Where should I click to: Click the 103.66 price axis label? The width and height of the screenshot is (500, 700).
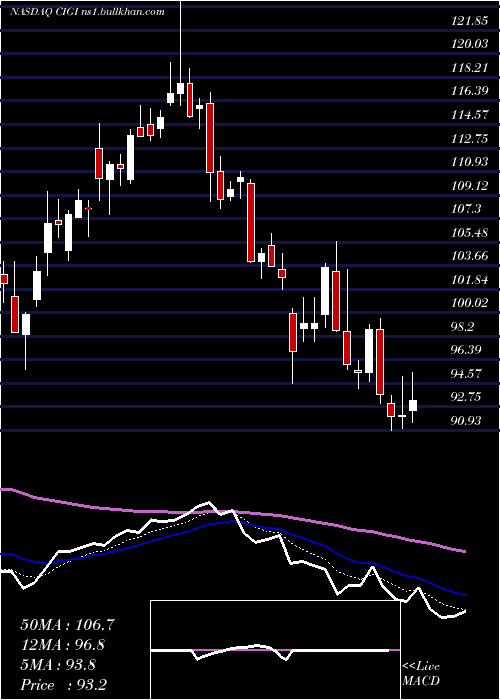(x=468, y=256)
